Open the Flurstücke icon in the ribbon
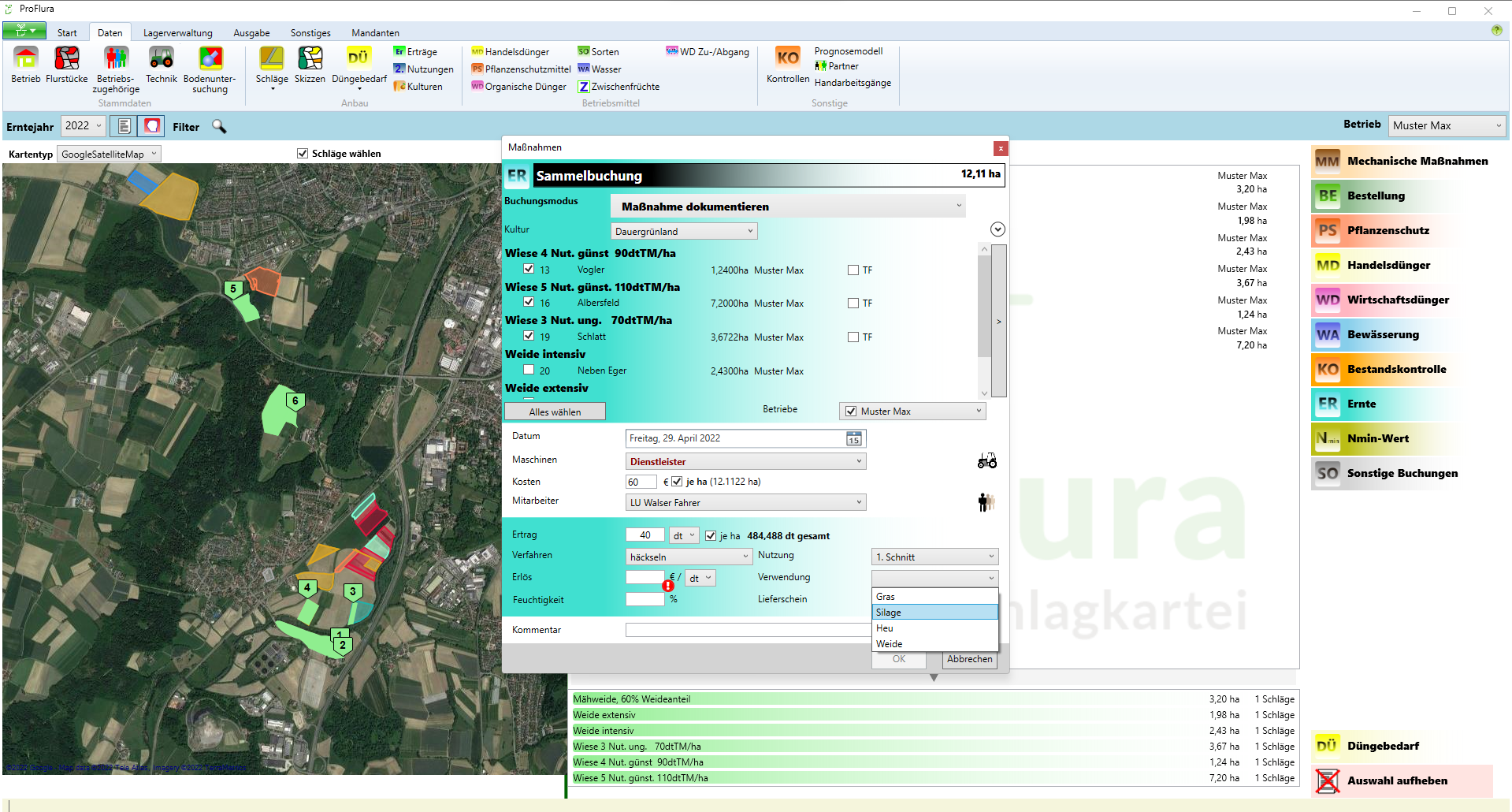The width and height of the screenshot is (1512, 812). (x=67, y=59)
